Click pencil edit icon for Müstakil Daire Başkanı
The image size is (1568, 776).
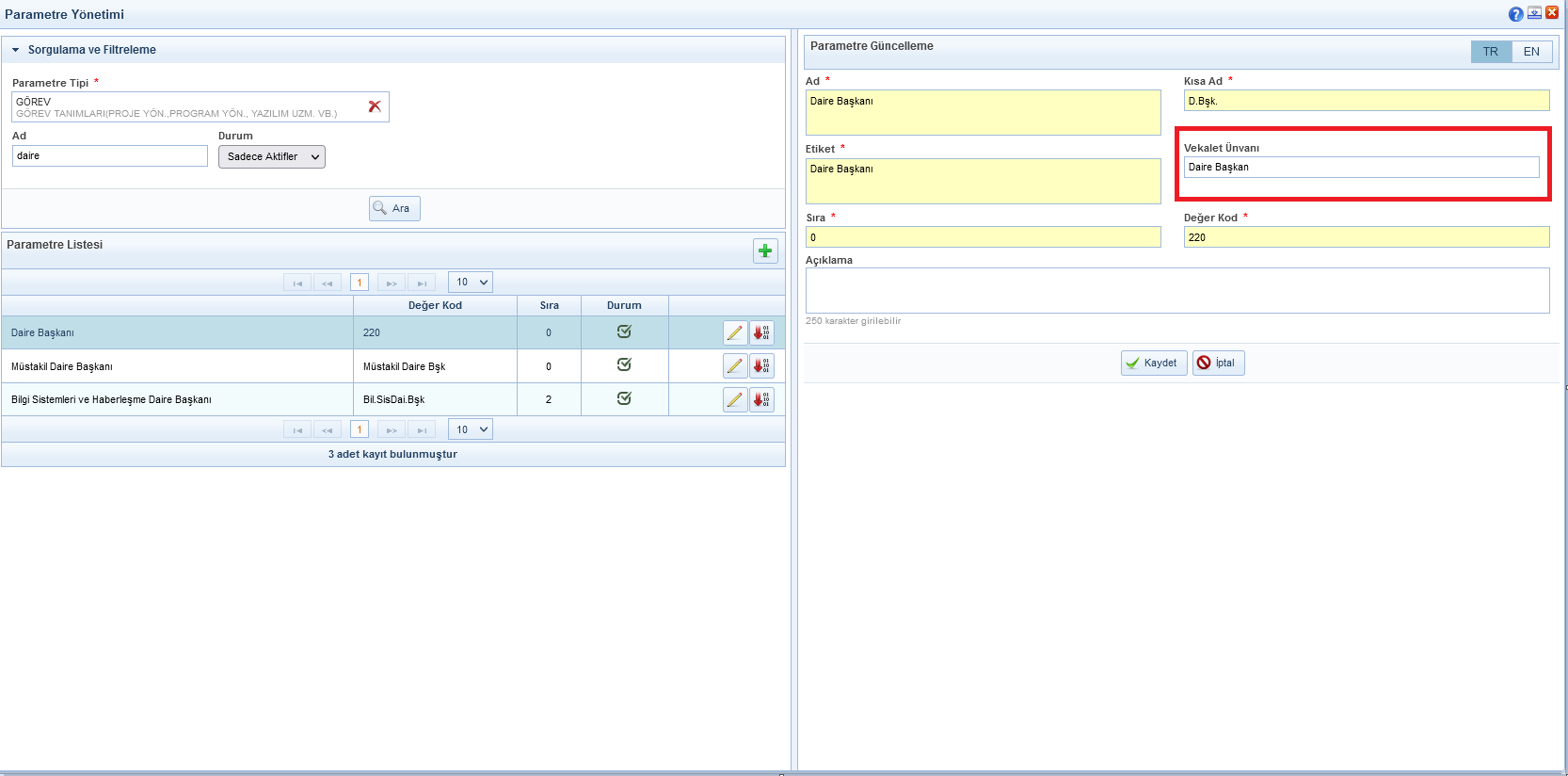pos(735,366)
